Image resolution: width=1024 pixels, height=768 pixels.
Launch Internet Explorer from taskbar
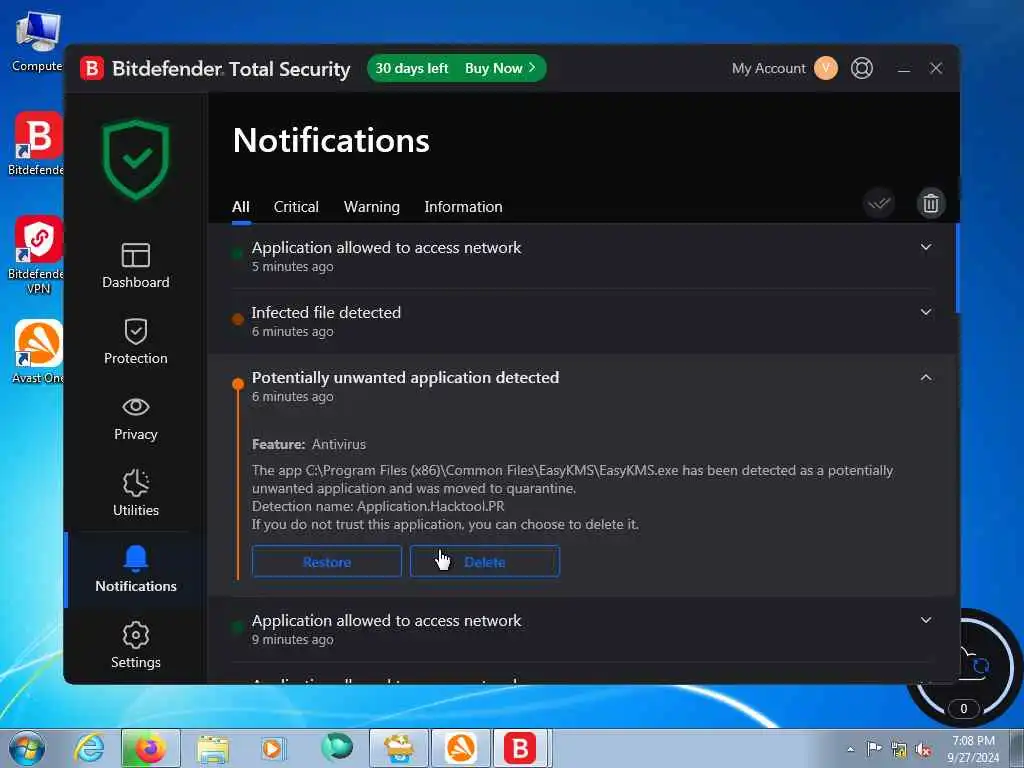pos(89,748)
